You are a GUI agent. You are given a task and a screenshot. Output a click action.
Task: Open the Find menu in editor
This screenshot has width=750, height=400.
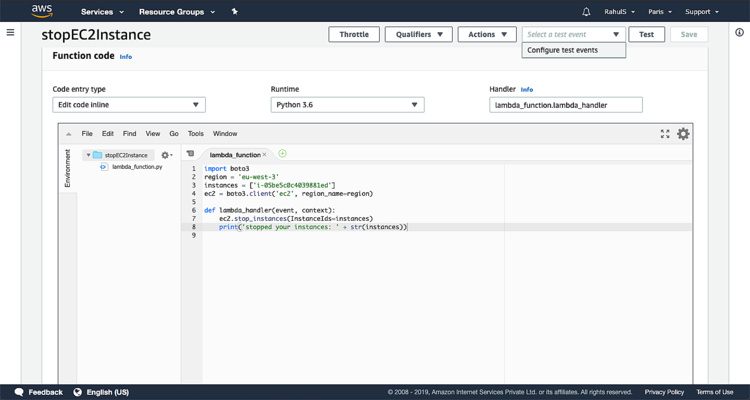[x=130, y=133]
